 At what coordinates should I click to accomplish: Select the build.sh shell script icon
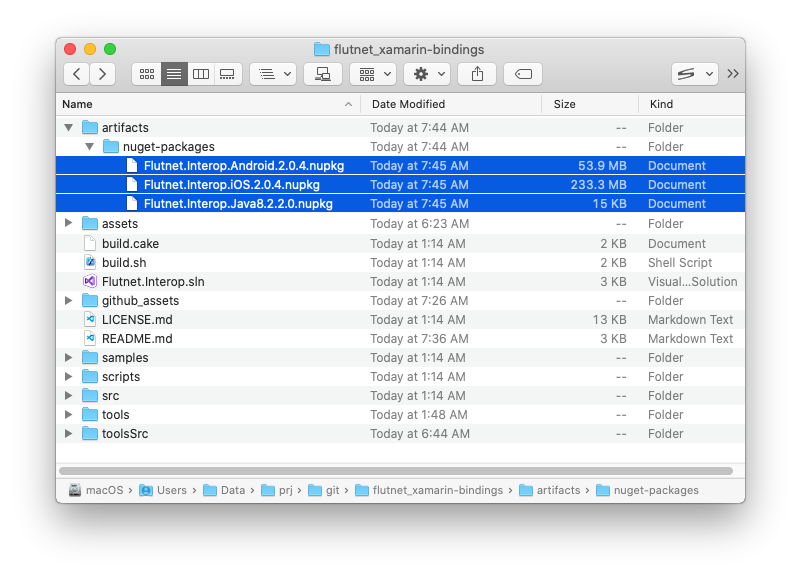coord(90,262)
